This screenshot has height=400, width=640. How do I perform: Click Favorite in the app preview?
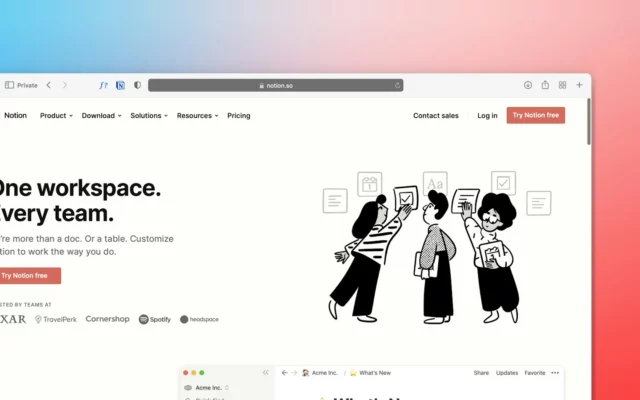click(535, 373)
